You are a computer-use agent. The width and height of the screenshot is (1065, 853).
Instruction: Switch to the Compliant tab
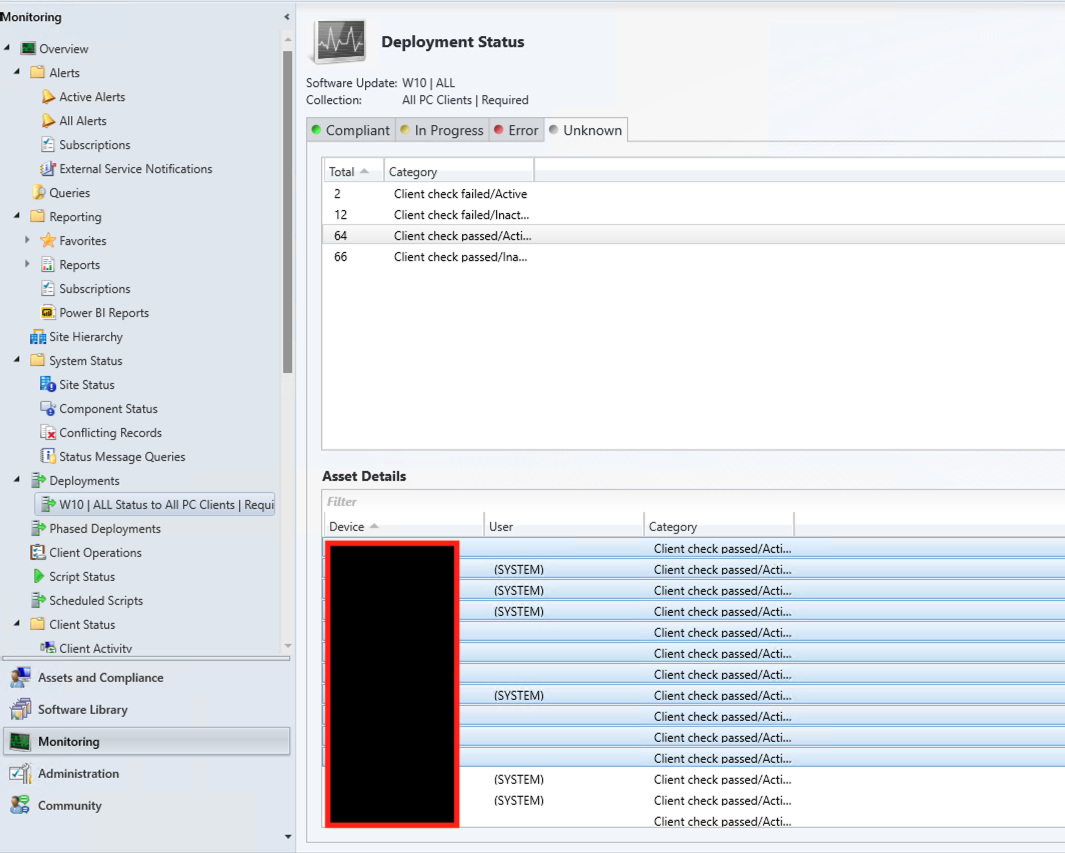[350, 130]
